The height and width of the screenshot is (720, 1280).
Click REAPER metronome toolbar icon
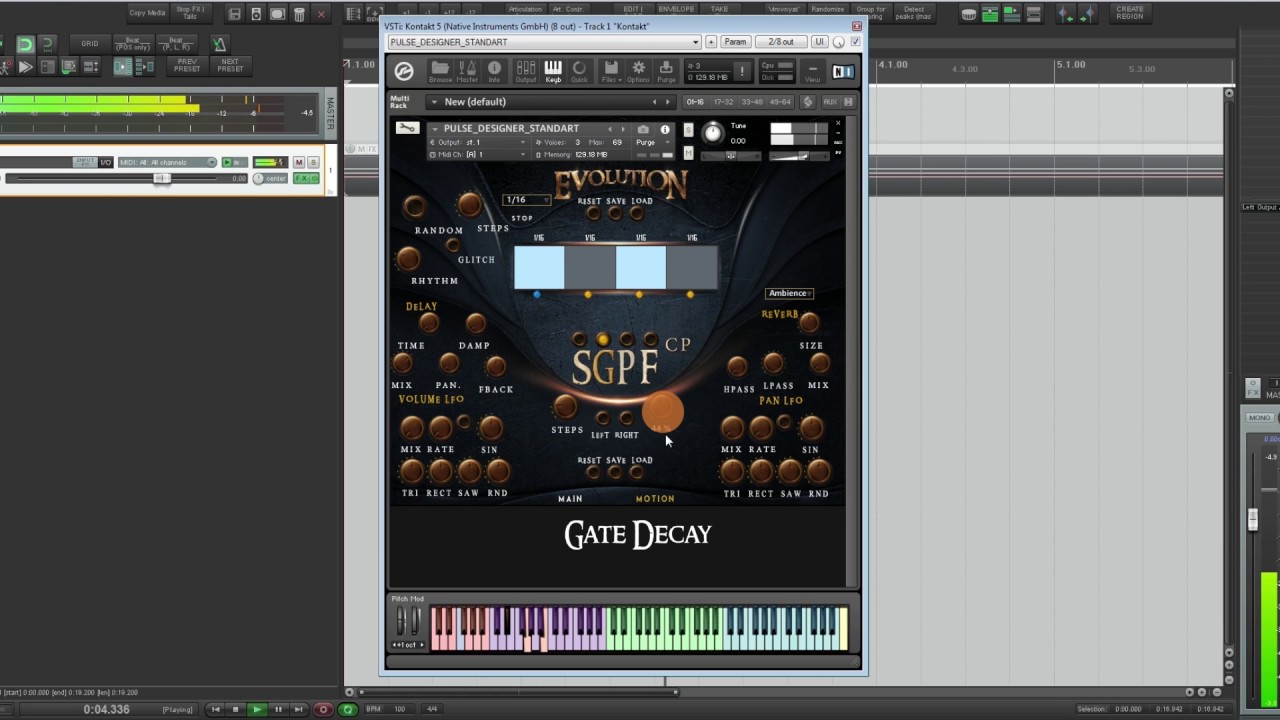[x=220, y=44]
